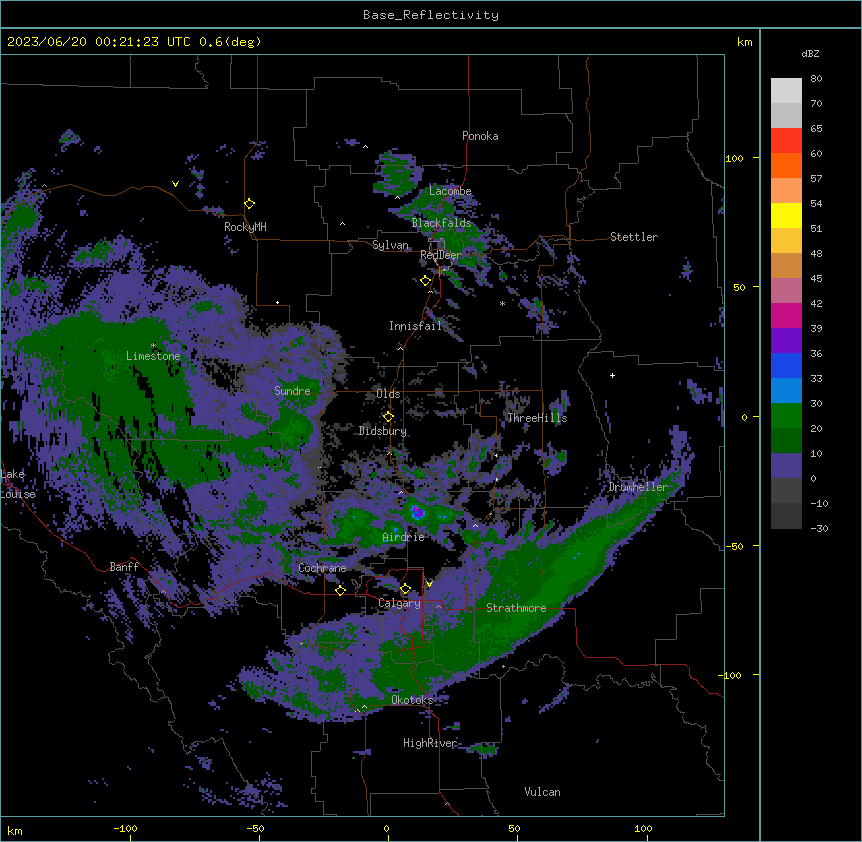The width and height of the screenshot is (862, 842).
Task: Click the yellow diamond marker above Didsbury
Action: click(388, 417)
